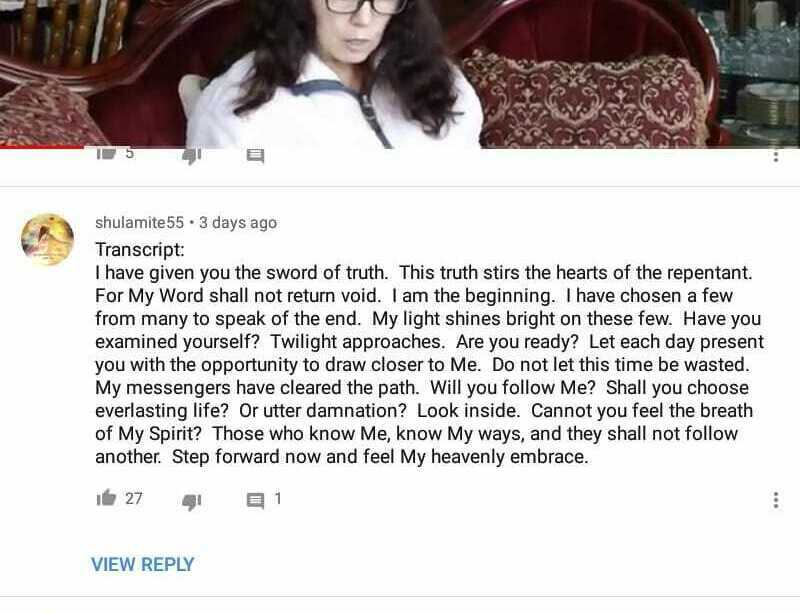Screen dimensions: 800x614
Task: Tap the video showing woman in glasses
Action: pyautogui.click(x=400, y=73)
